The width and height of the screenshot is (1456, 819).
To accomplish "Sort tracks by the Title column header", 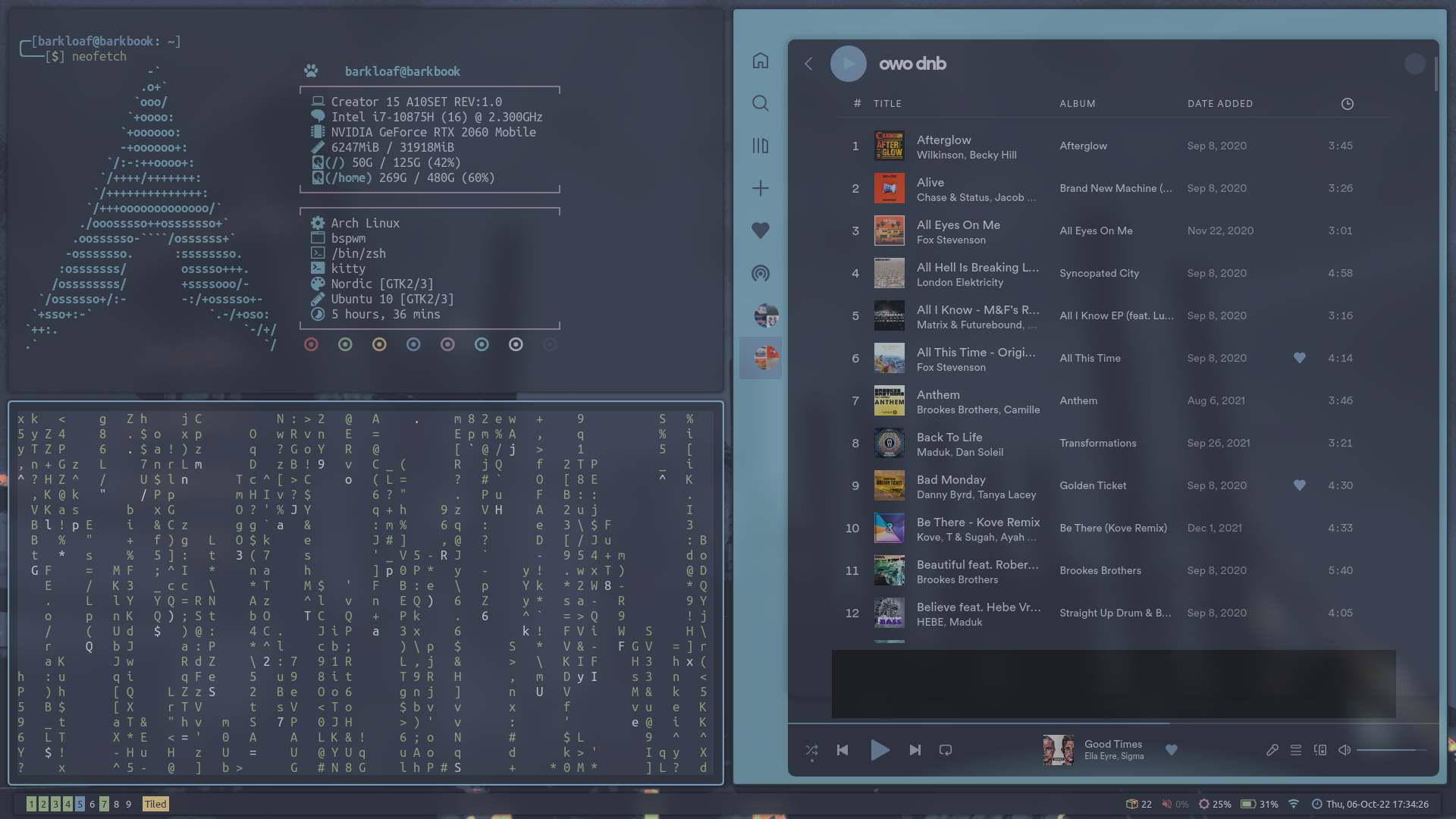I will [887, 104].
